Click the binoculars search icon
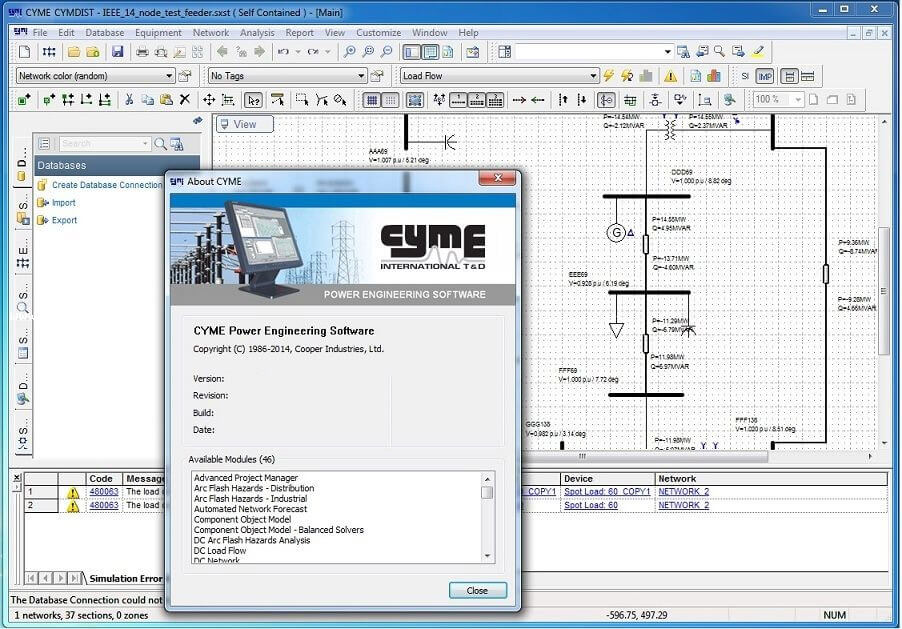 tap(683, 50)
